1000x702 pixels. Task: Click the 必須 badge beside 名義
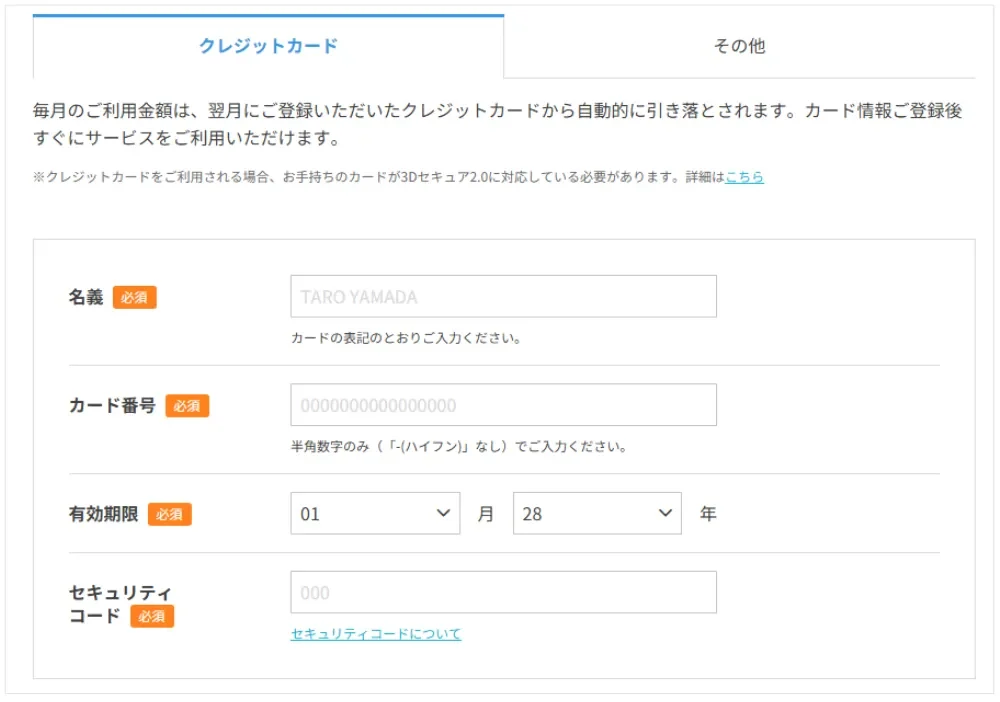pos(135,297)
